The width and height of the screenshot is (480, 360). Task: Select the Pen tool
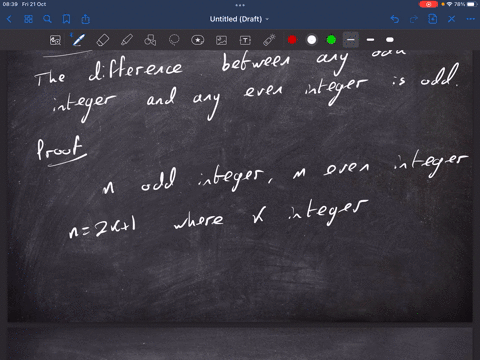(x=79, y=40)
